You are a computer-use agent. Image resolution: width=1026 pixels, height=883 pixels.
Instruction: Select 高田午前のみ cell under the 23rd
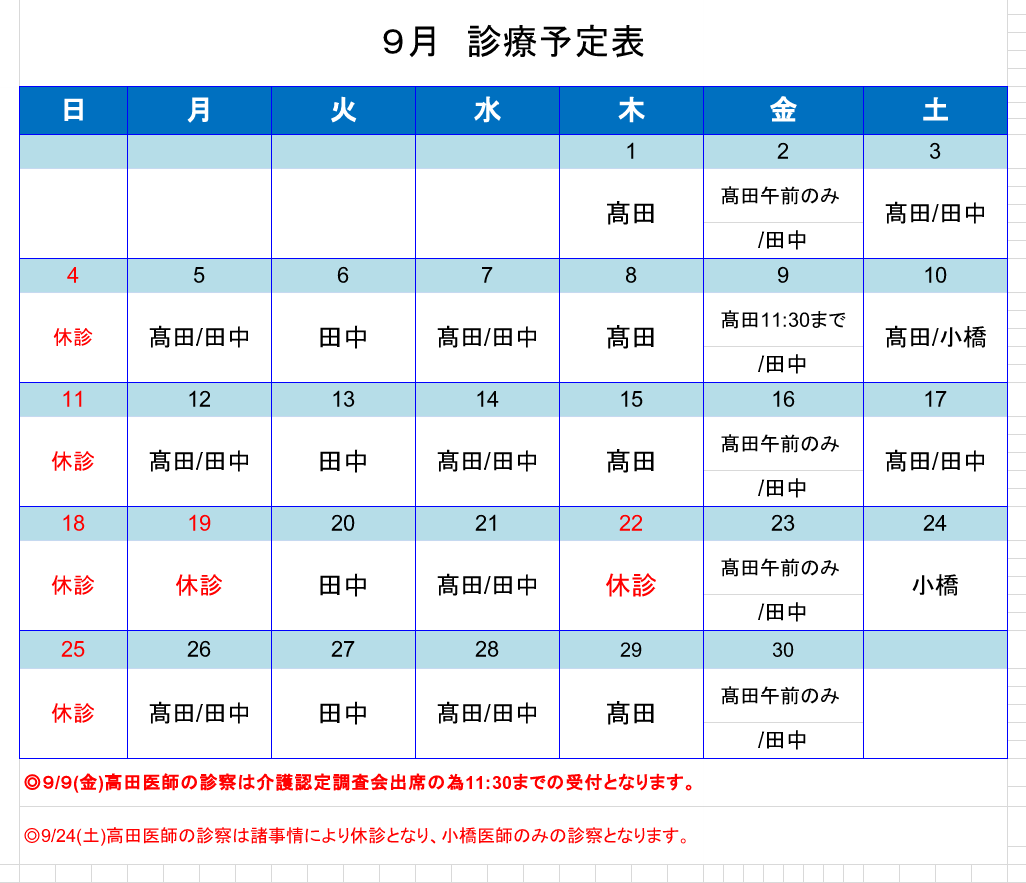[x=783, y=568]
